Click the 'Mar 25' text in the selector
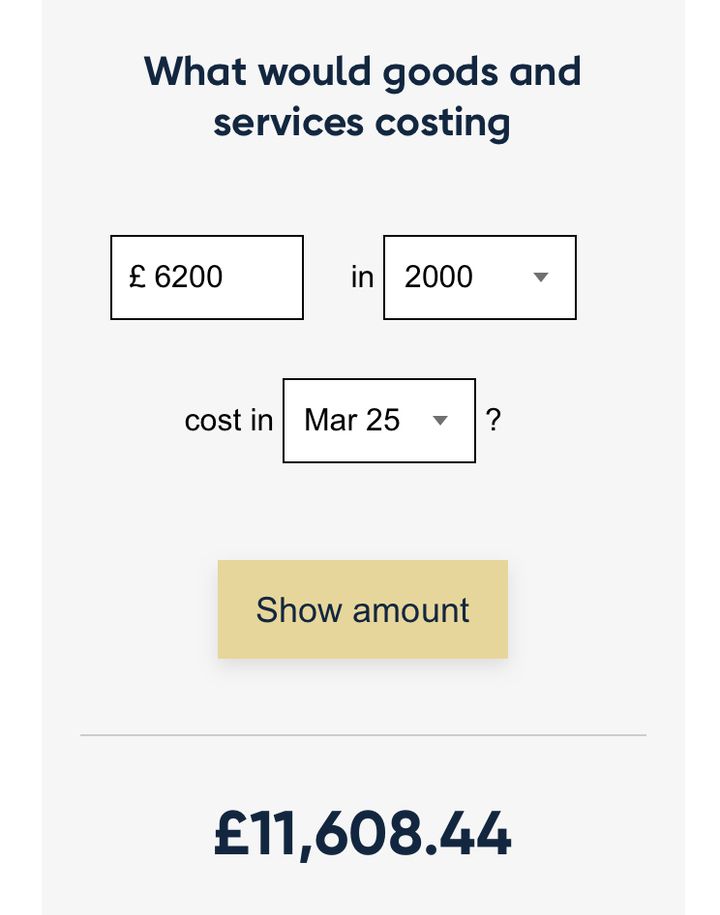The height and width of the screenshot is (915, 720). [352, 420]
